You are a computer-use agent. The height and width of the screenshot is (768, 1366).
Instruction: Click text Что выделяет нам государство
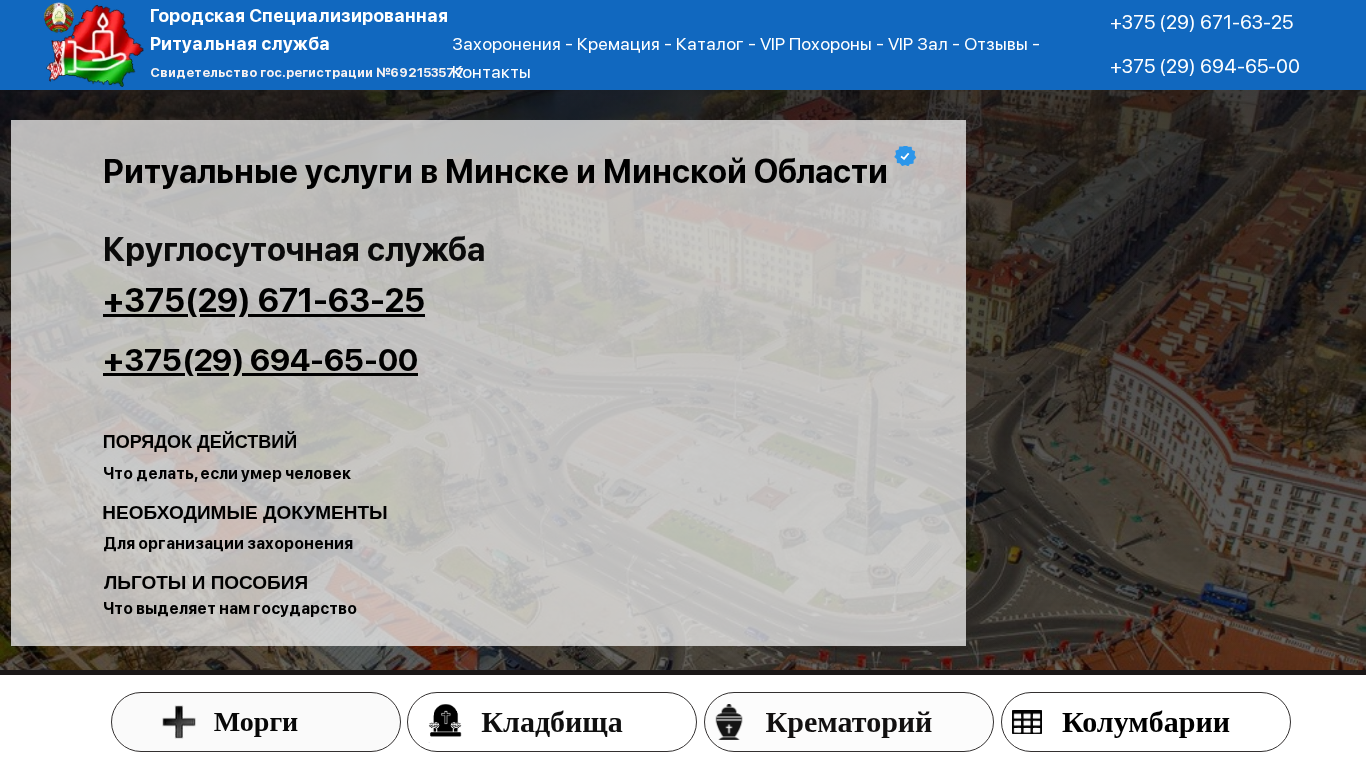[230, 608]
